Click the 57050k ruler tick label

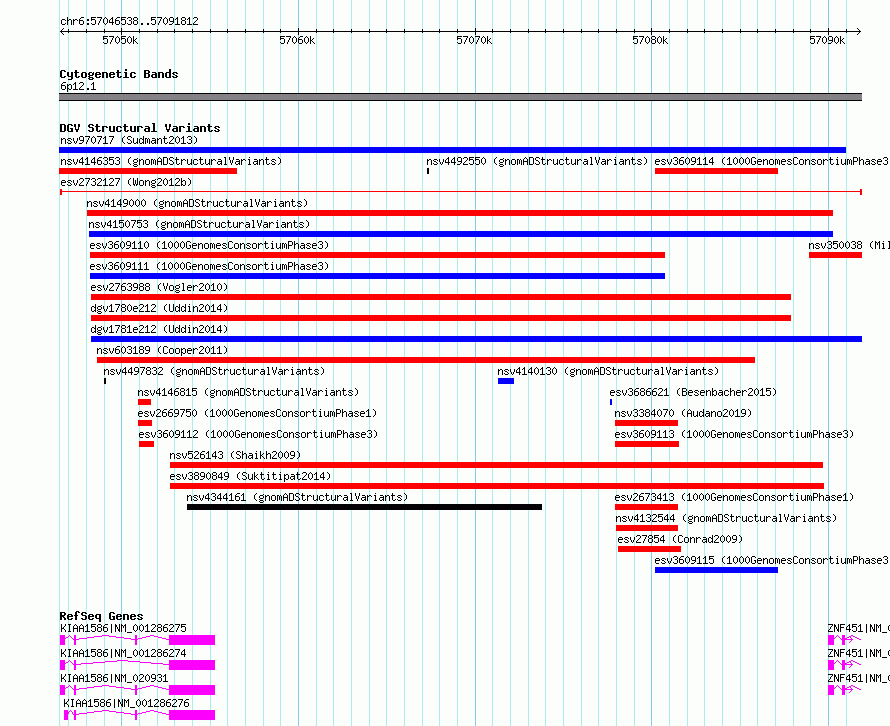point(120,40)
